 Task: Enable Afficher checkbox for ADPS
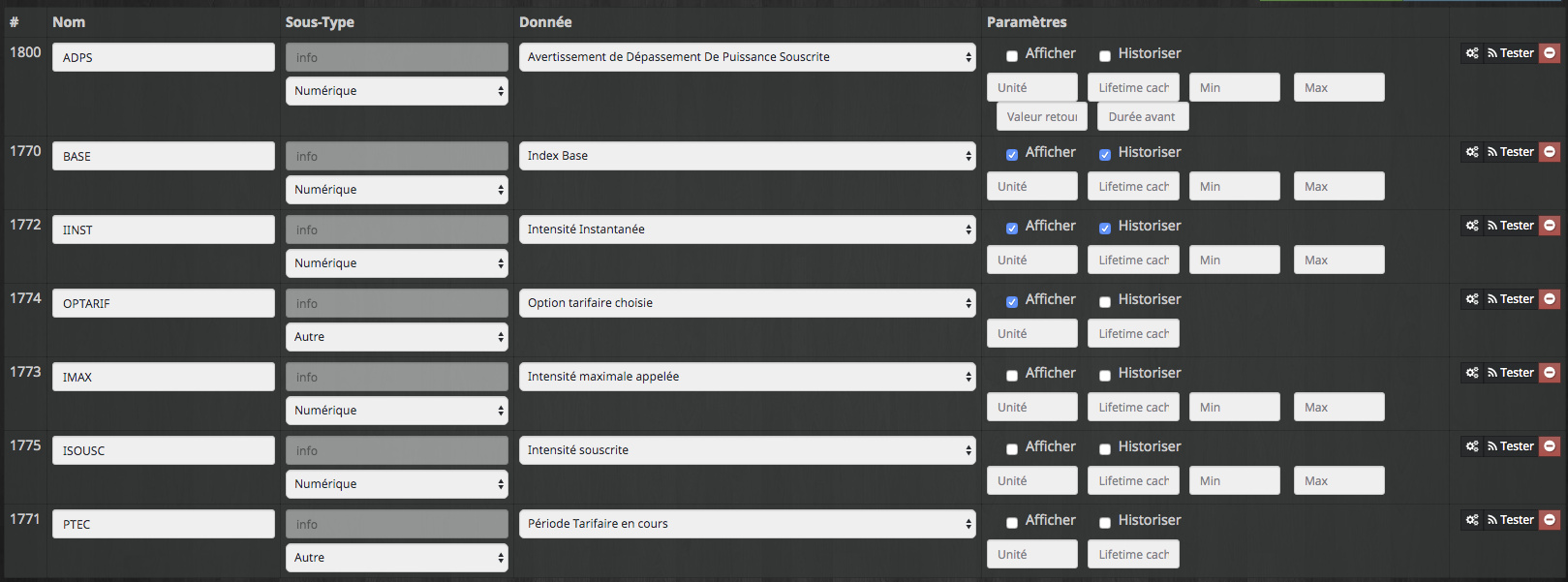(1012, 56)
